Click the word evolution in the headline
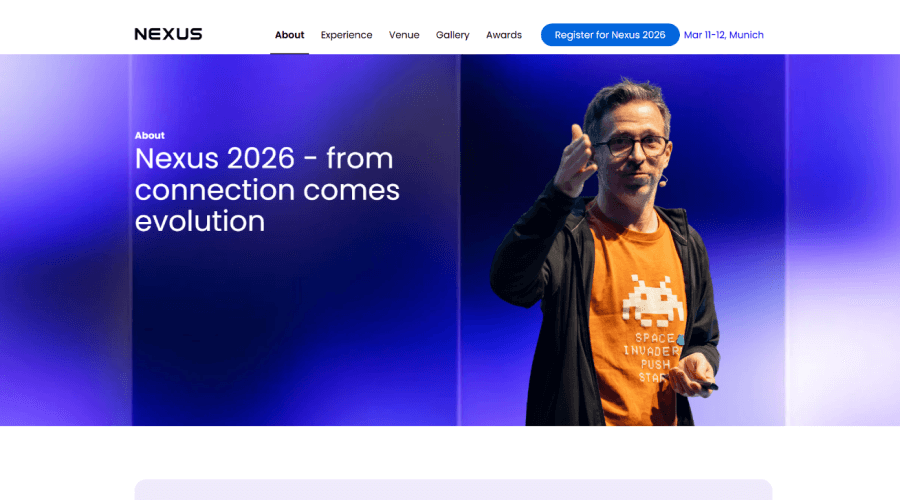The image size is (900, 500). coord(200,220)
